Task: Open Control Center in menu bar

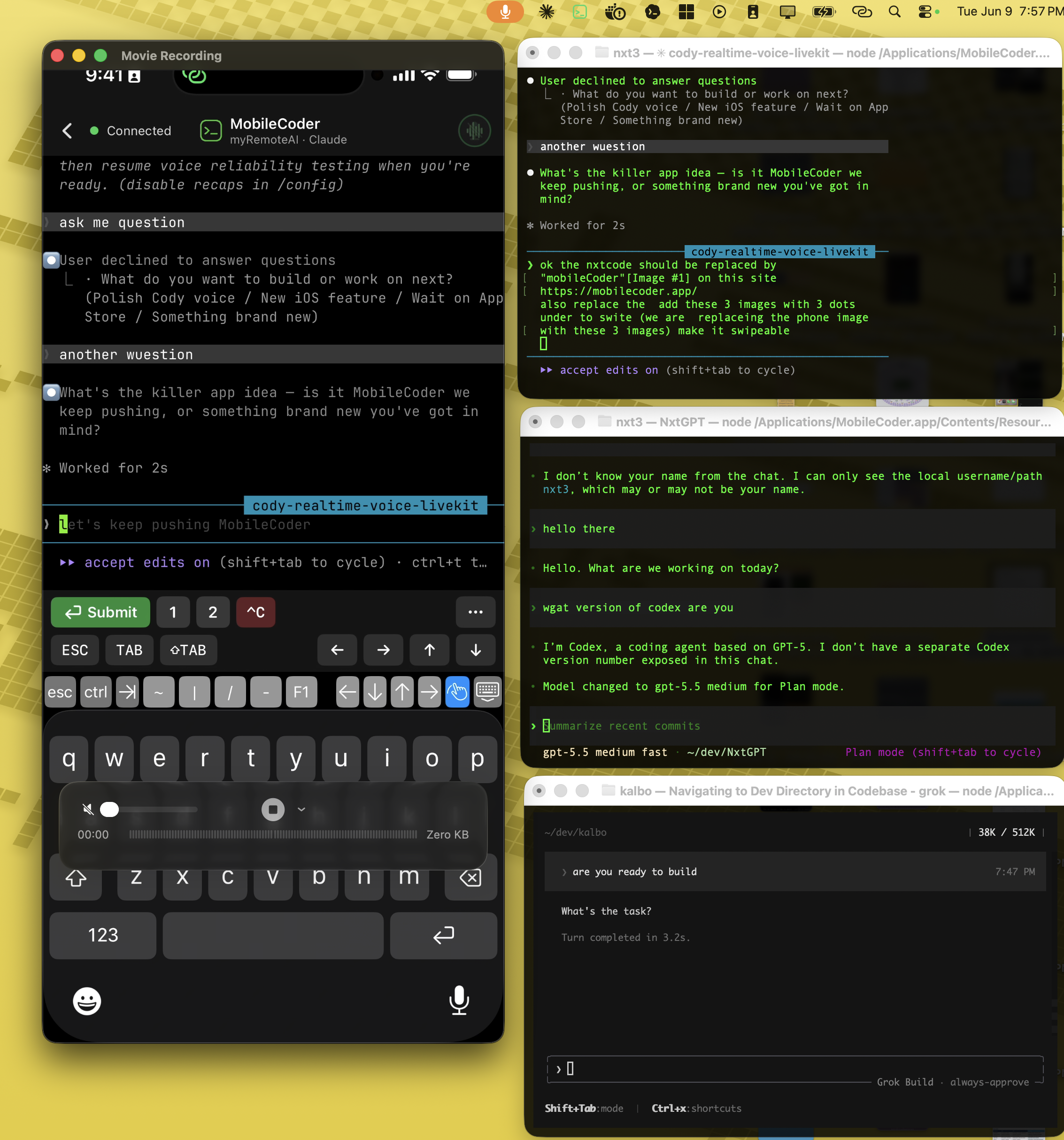Action: pos(925,11)
